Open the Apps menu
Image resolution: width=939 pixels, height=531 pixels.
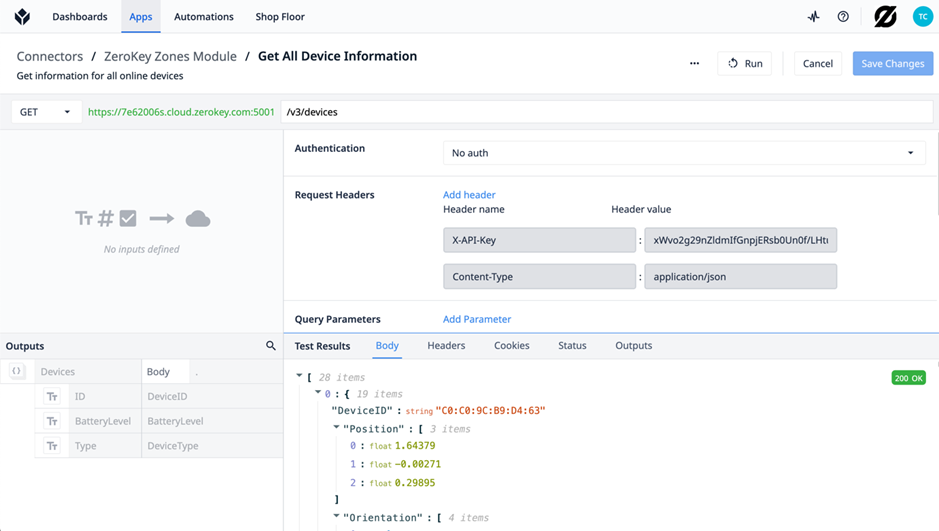(x=141, y=17)
